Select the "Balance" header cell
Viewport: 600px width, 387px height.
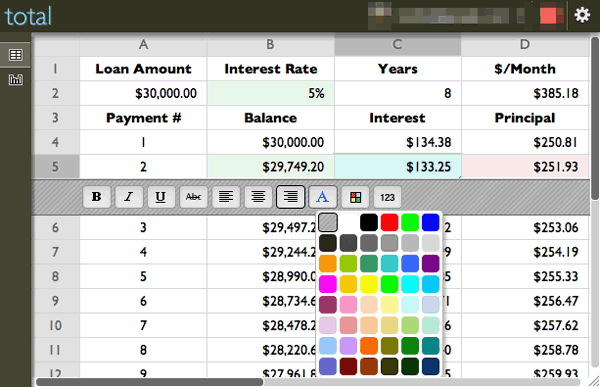click(x=271, y=118)
